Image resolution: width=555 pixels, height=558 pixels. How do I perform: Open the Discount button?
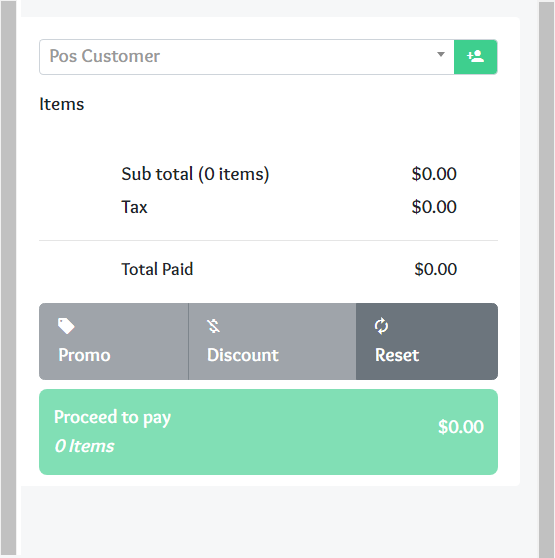click(272, 341)
